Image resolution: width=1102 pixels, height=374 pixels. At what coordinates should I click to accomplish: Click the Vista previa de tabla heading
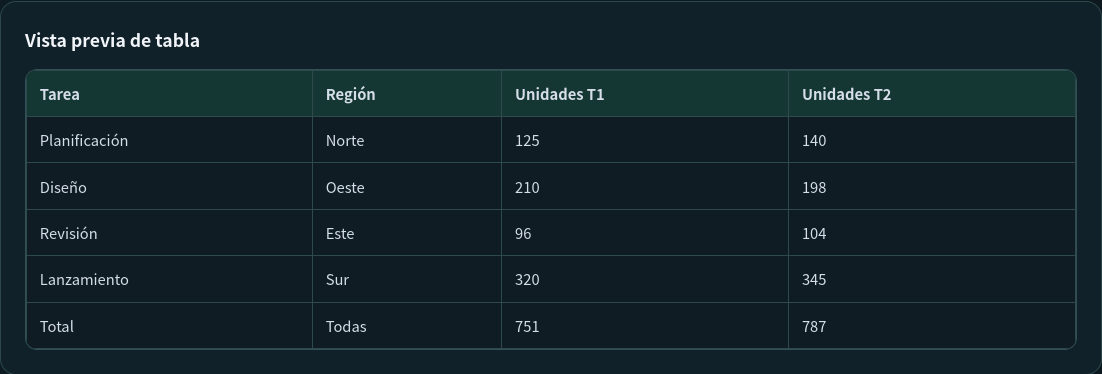click(112, 41)
